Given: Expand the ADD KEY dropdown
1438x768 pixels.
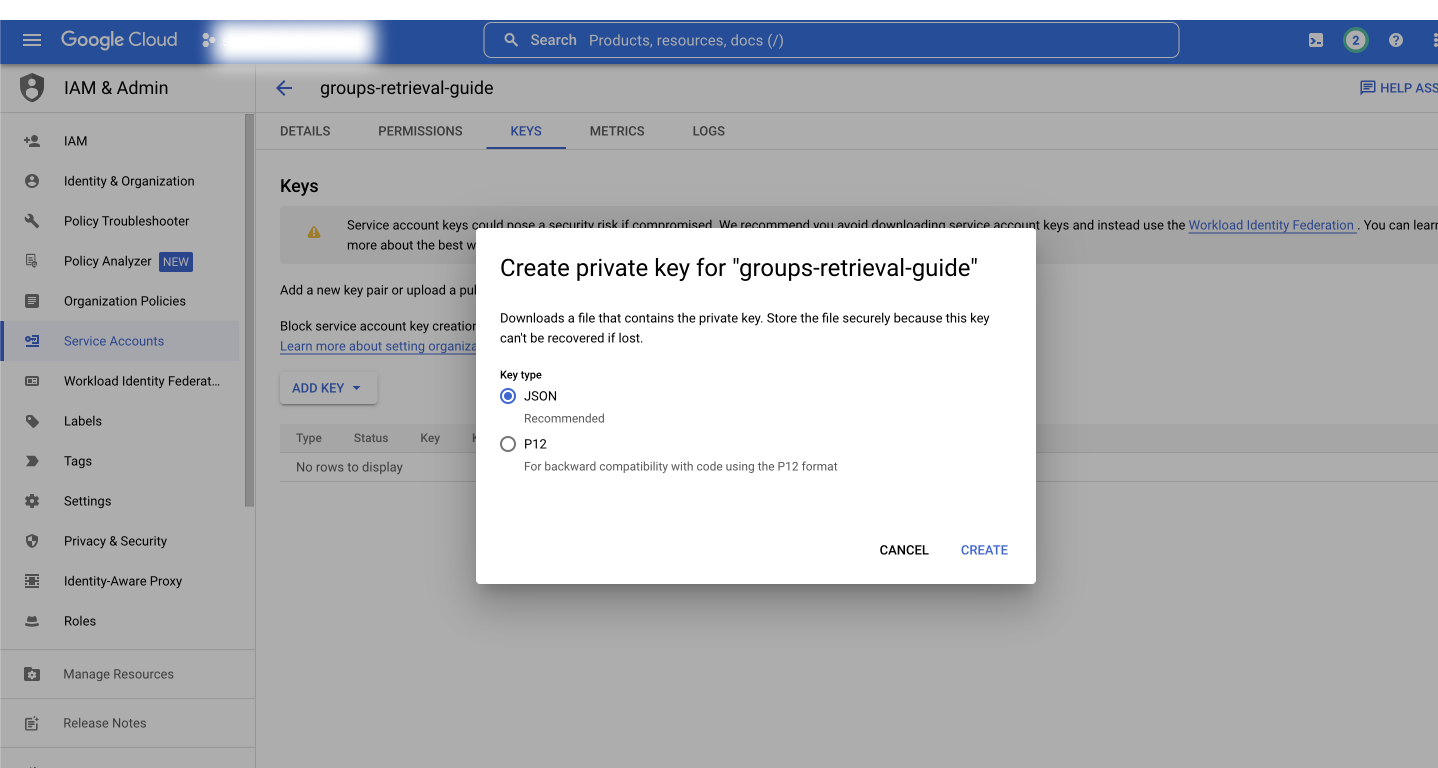Looking at the screenshot, I should point(328,388).
